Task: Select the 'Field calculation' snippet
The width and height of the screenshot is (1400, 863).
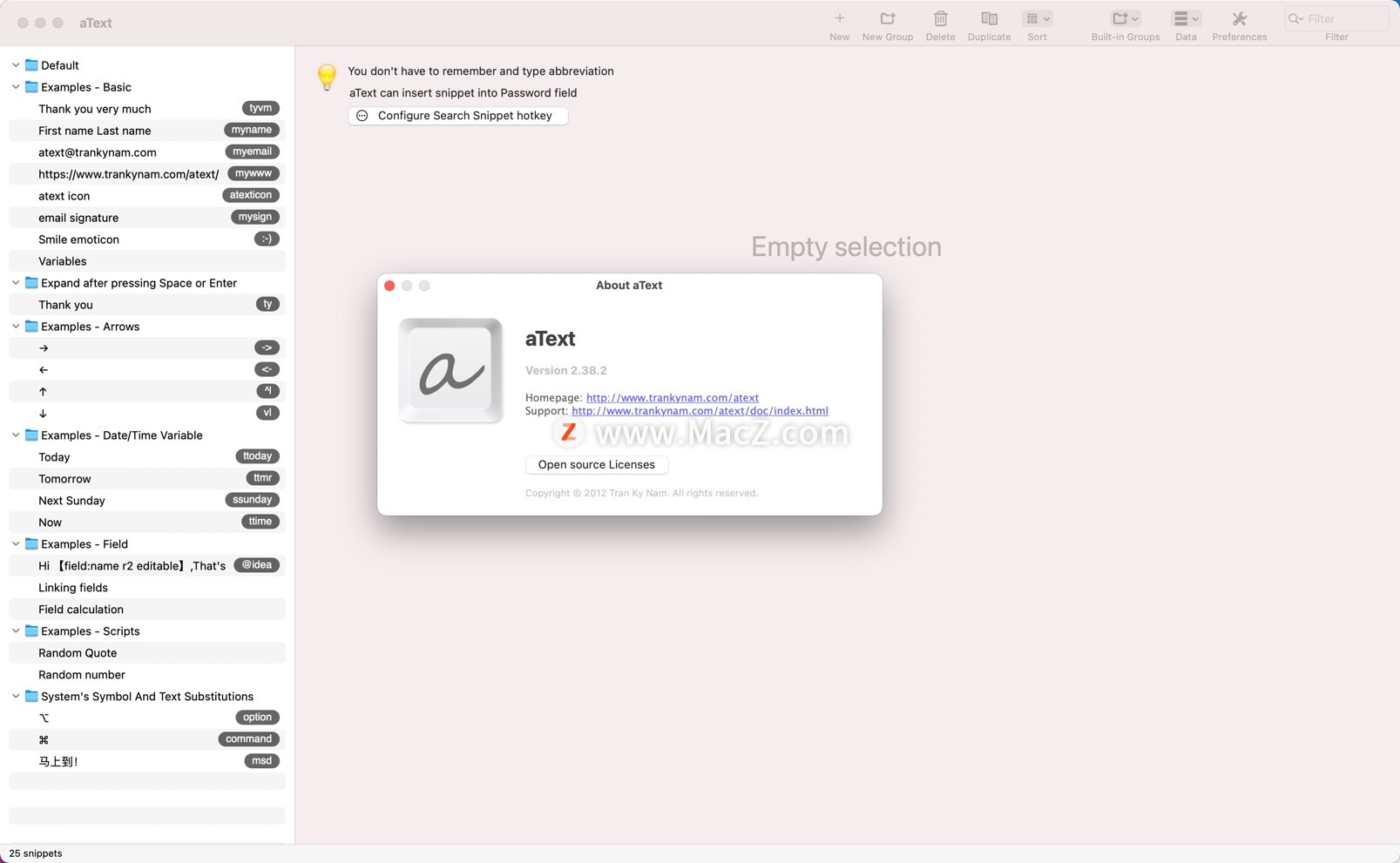Action: 147,610
